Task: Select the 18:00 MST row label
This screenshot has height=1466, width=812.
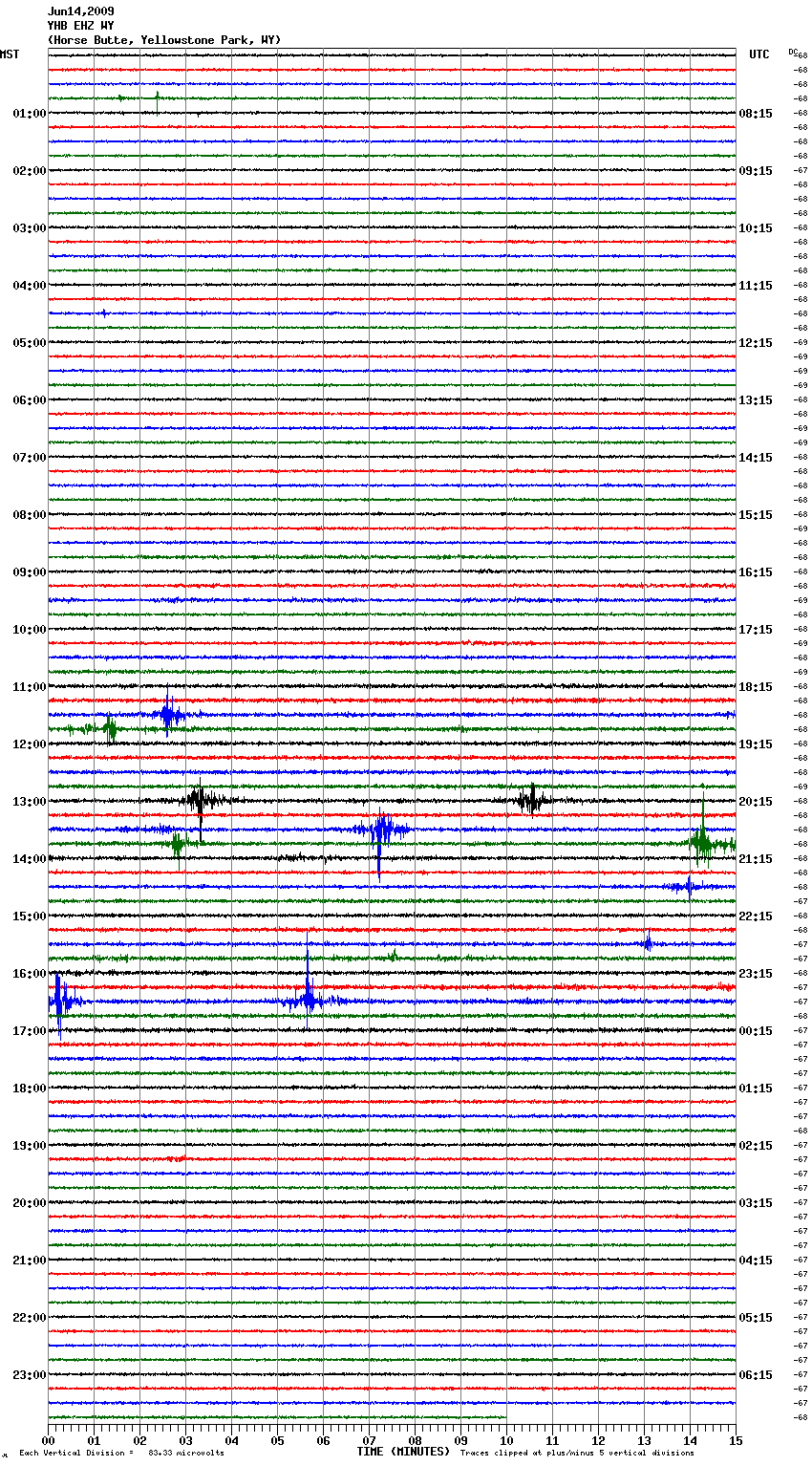Action: tap(30, 1089)
